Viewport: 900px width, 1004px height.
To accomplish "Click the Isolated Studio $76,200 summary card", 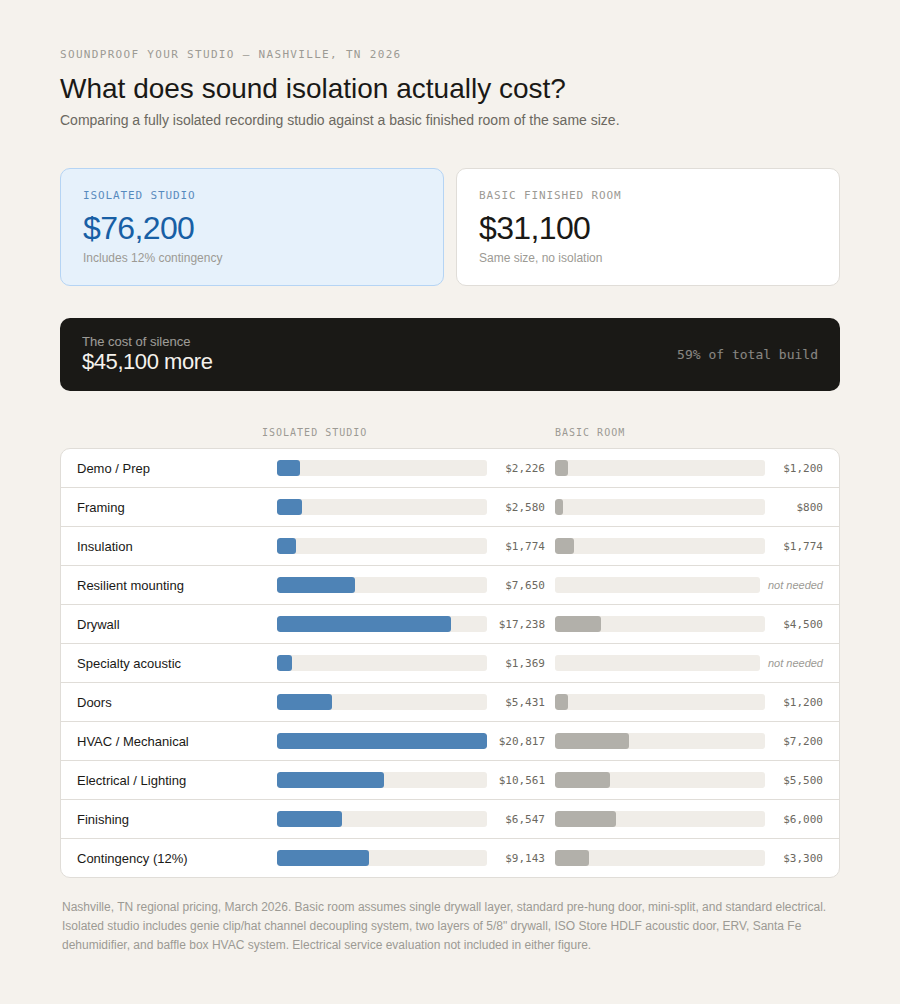I will click(251, 227).
